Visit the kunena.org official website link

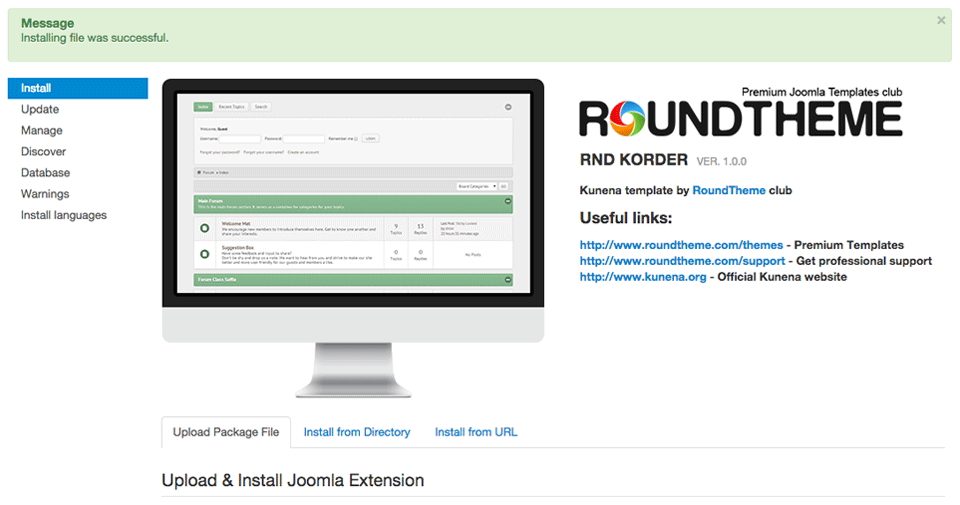point(643,277)
